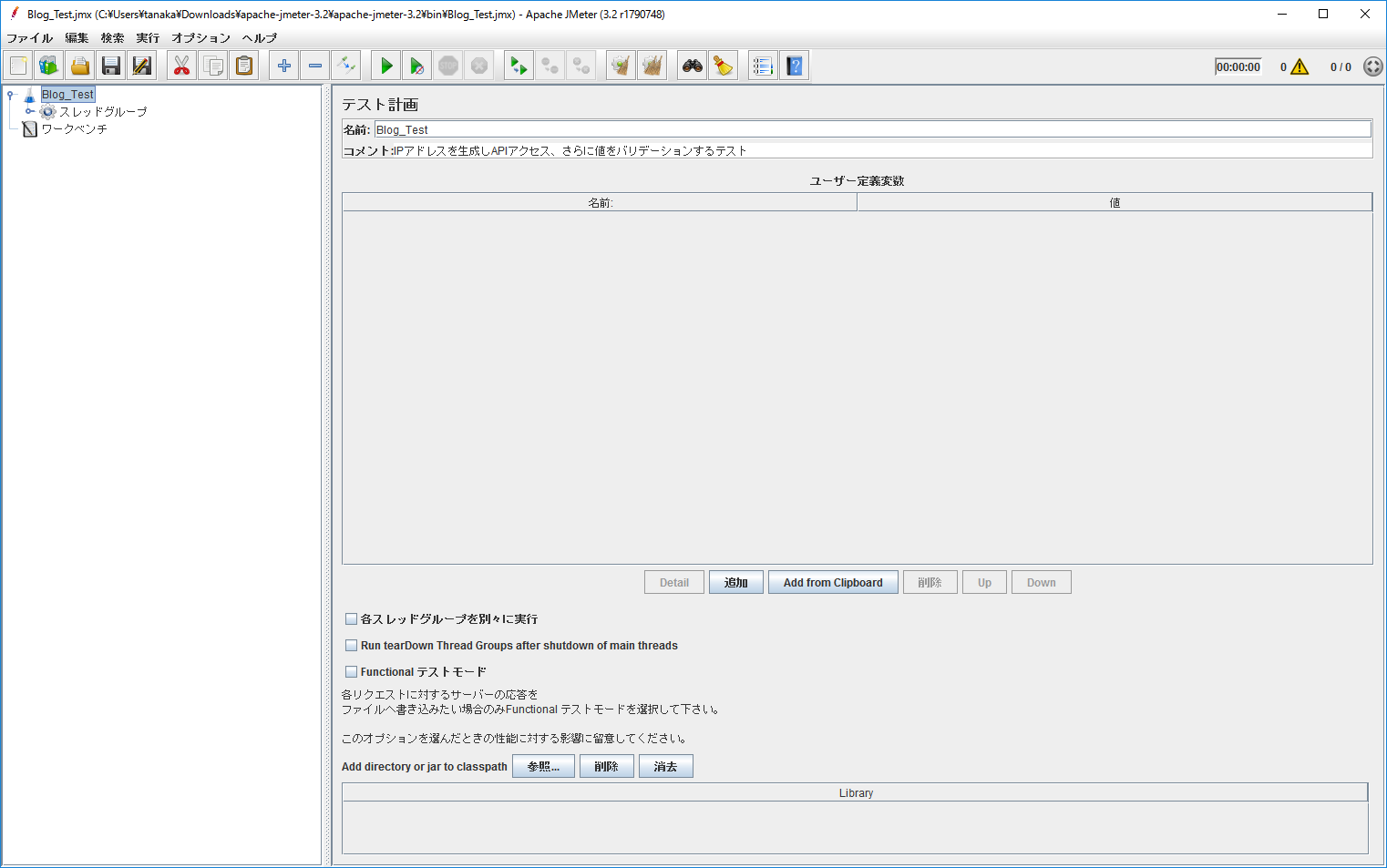Click the Save As icon with pencil

pos(142,66)
